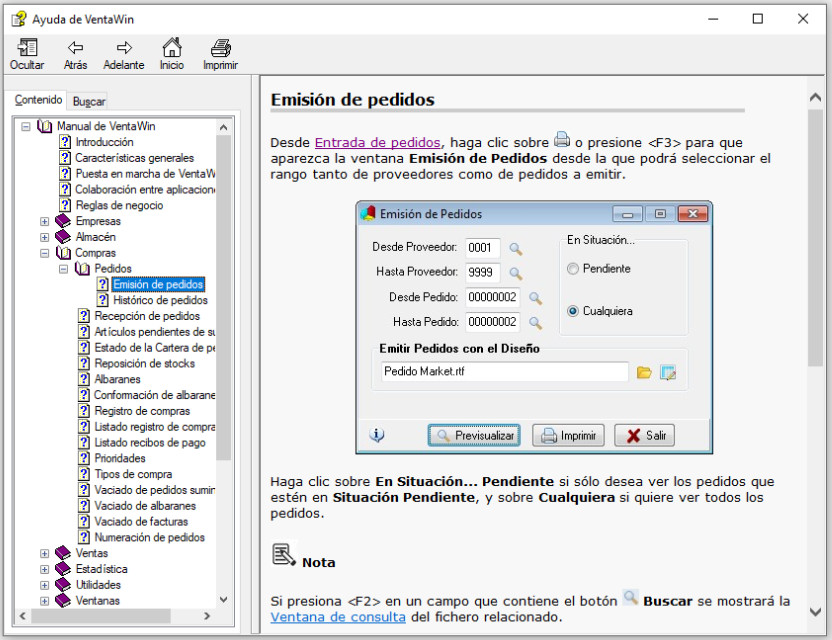This screenshot has height=640, width=832.
Task: Click the info icon in Emisión de Pedidos
Action: [377, 435]
